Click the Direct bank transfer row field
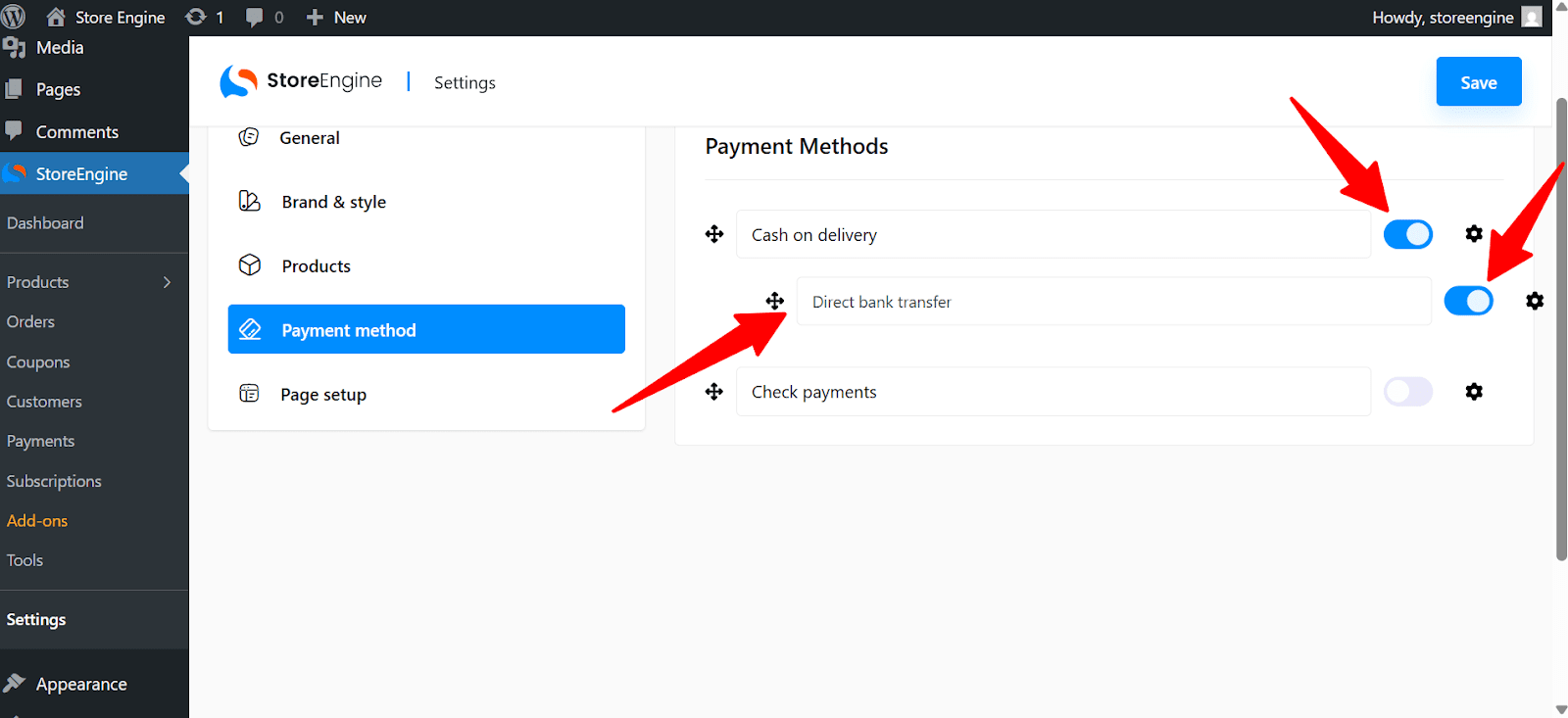Viewport: 1568px width, 718px height. pyautogui.click(x=1114, y=301)
